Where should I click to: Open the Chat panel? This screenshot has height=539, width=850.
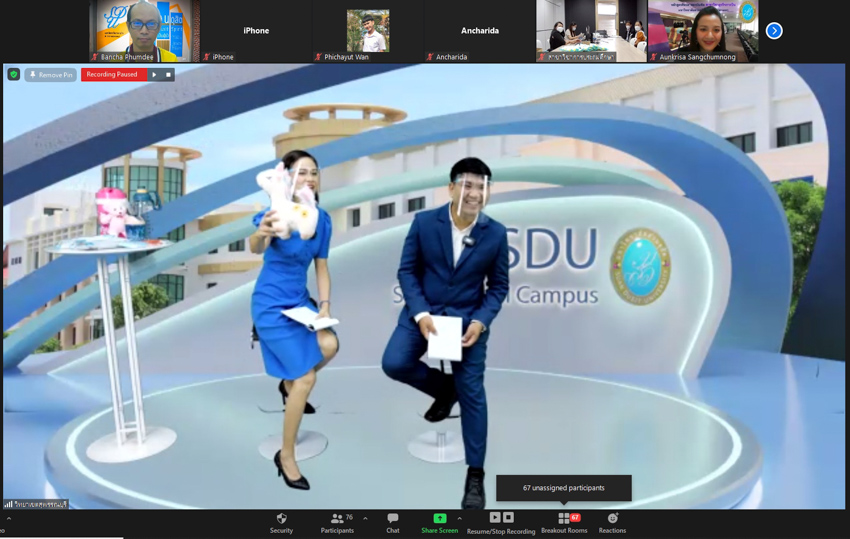click(x=392, y=523)
